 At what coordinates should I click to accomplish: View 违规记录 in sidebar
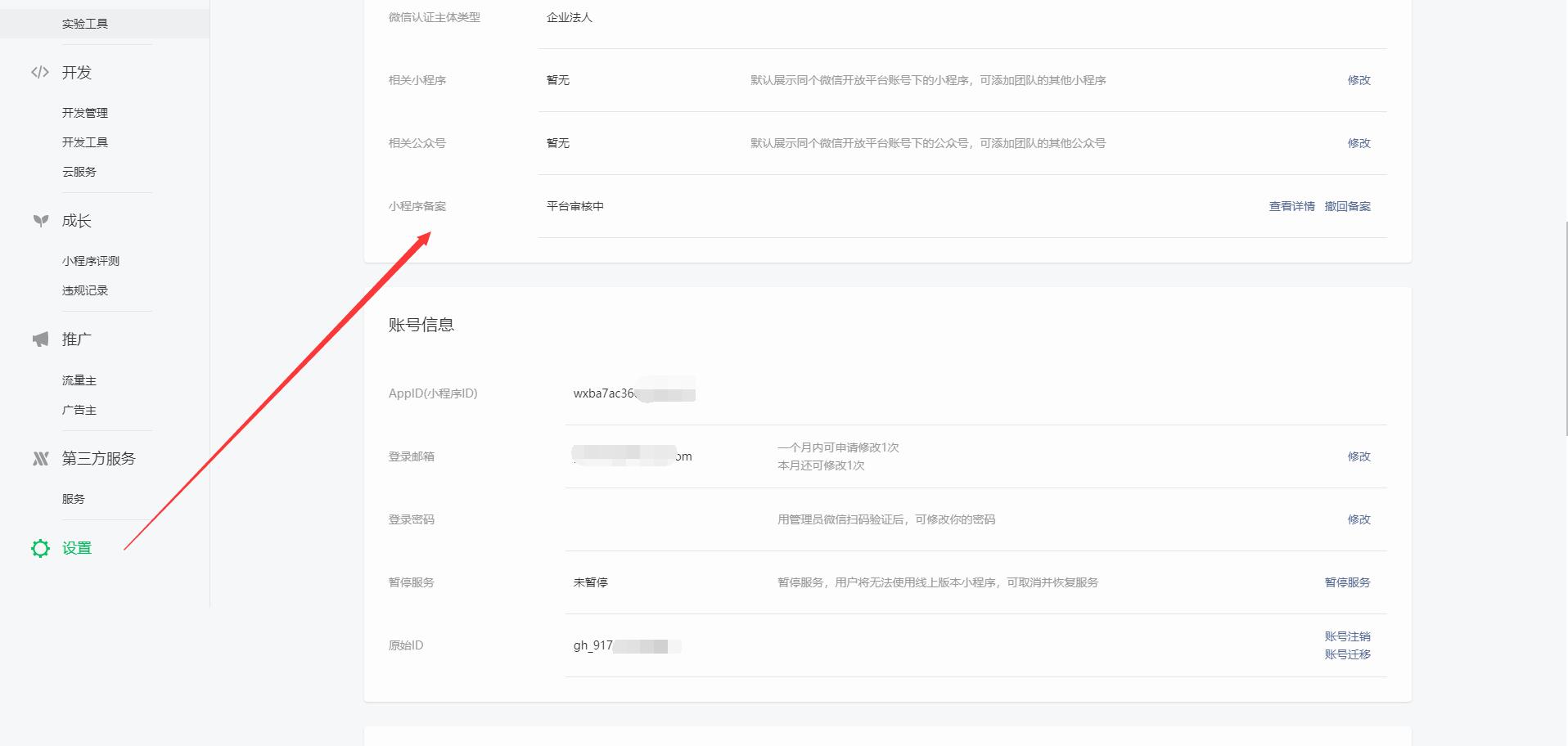(85, 290)
